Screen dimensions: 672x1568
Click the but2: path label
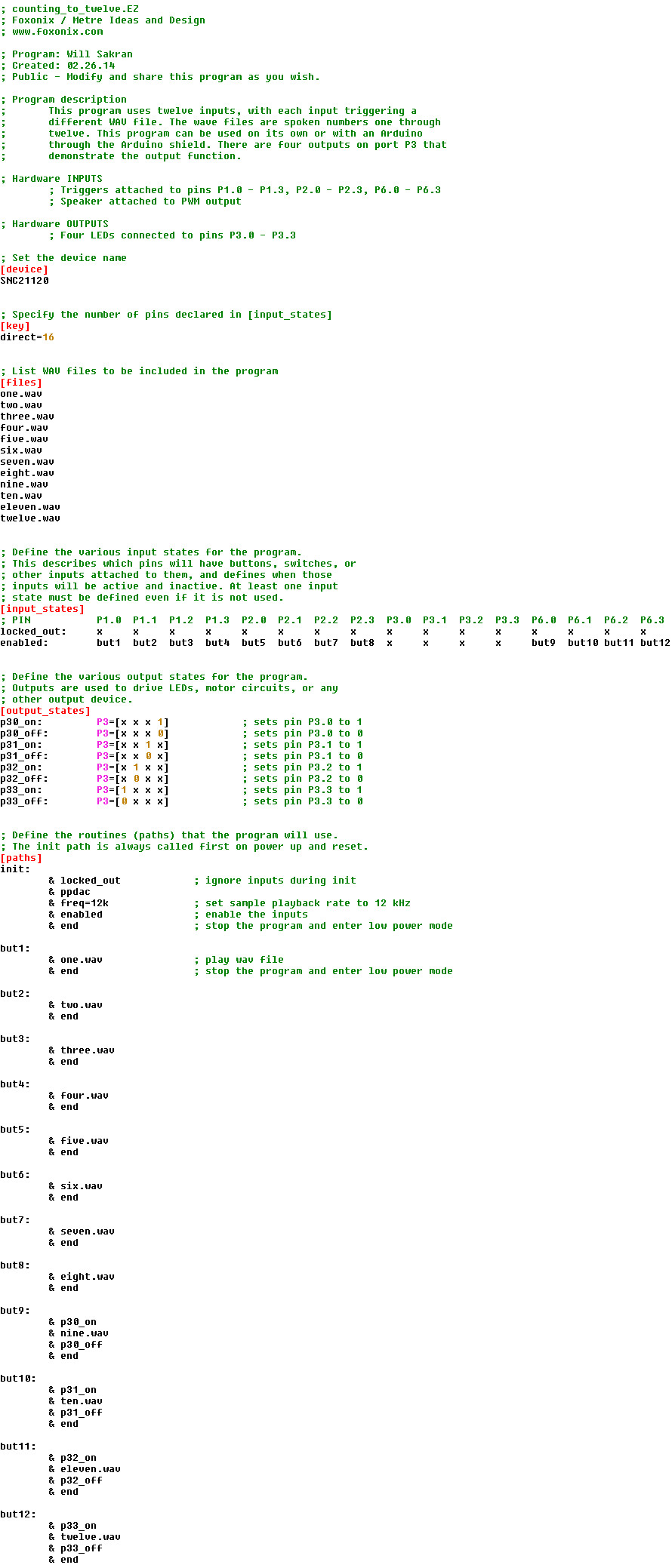(x=15, y=994)
